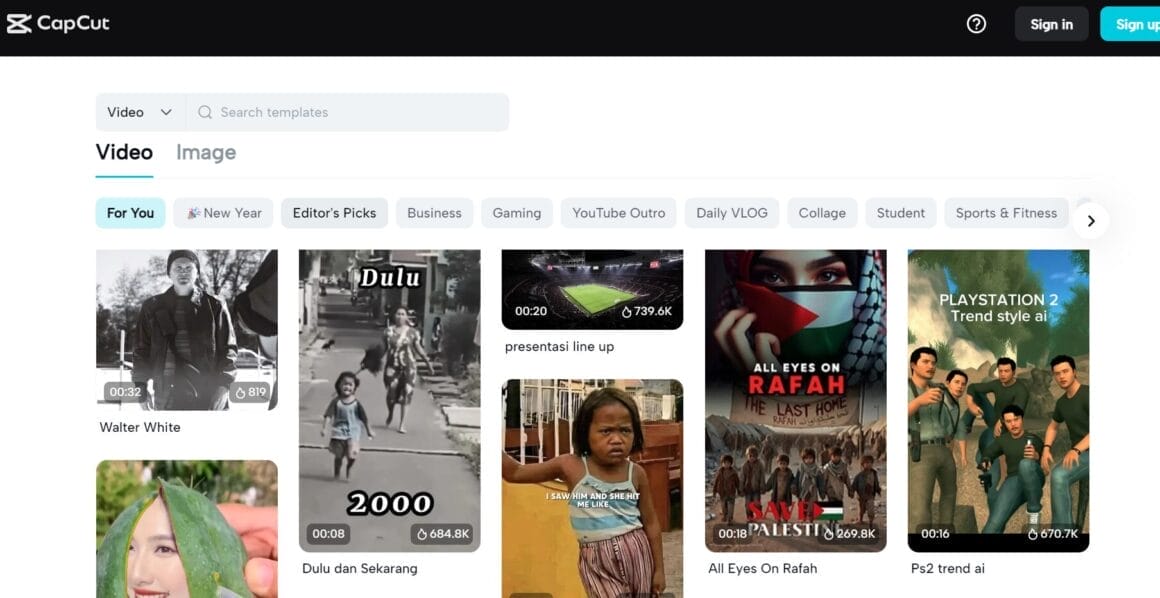Open the help question mark icon
1160x598 pixels.
pyautogui.click(x=976, y=24)
